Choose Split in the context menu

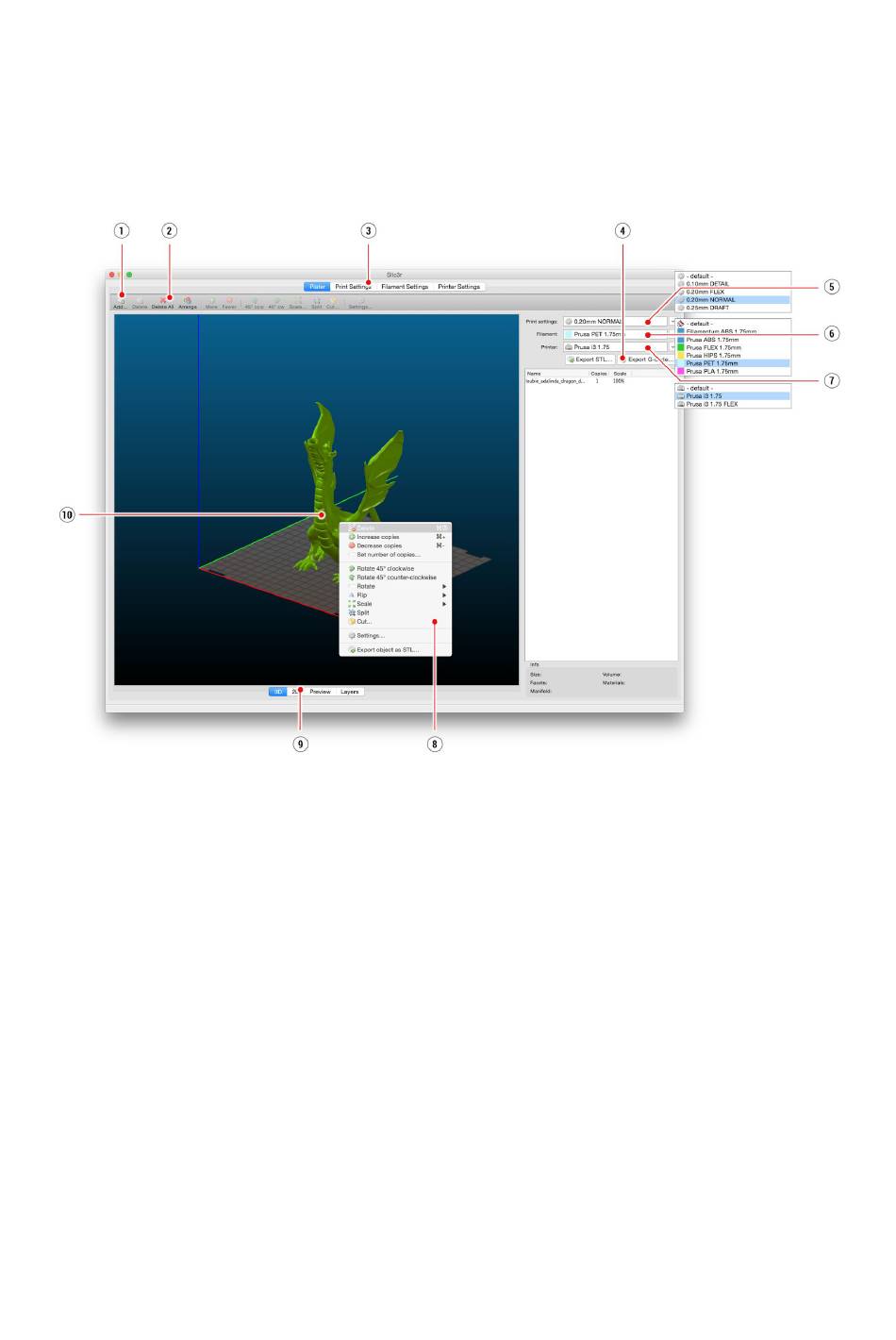pyautogui.click(x=395, y=612)
